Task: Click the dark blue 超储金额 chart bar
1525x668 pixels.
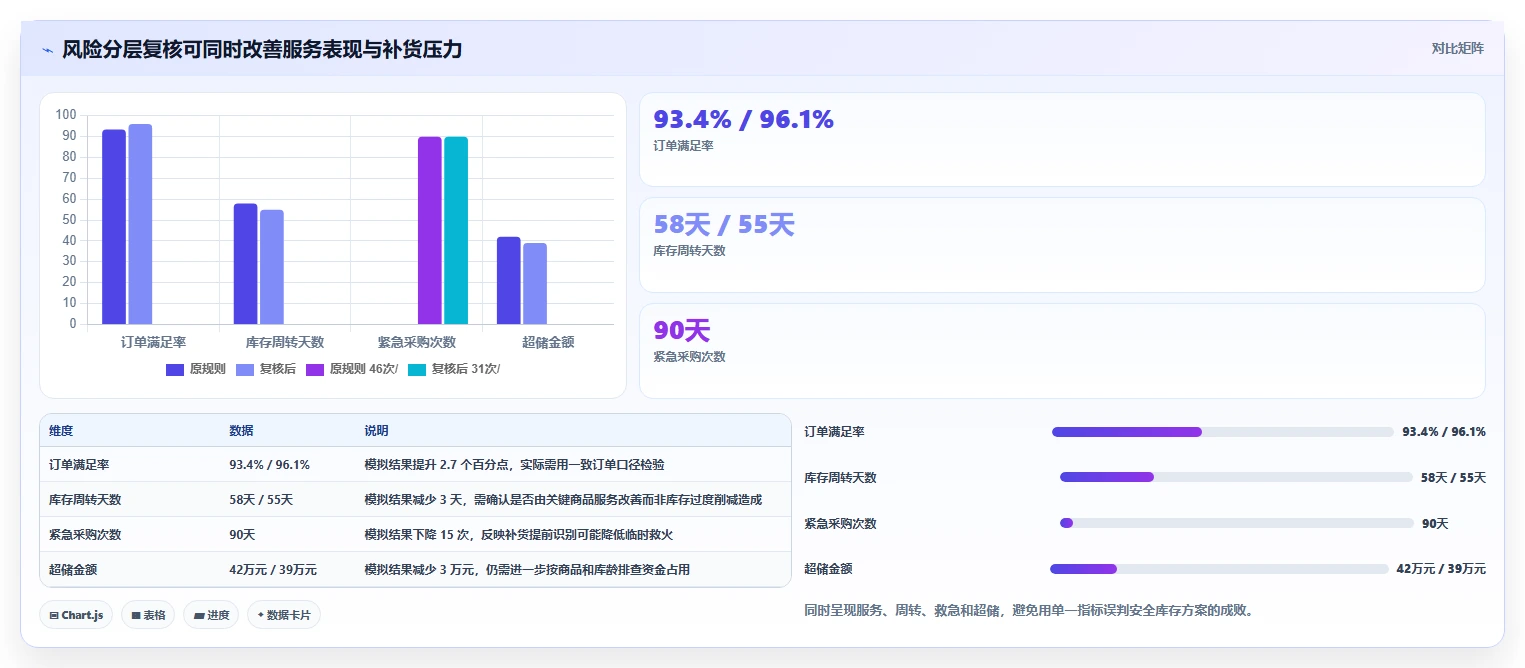Action: click(509, 280)
